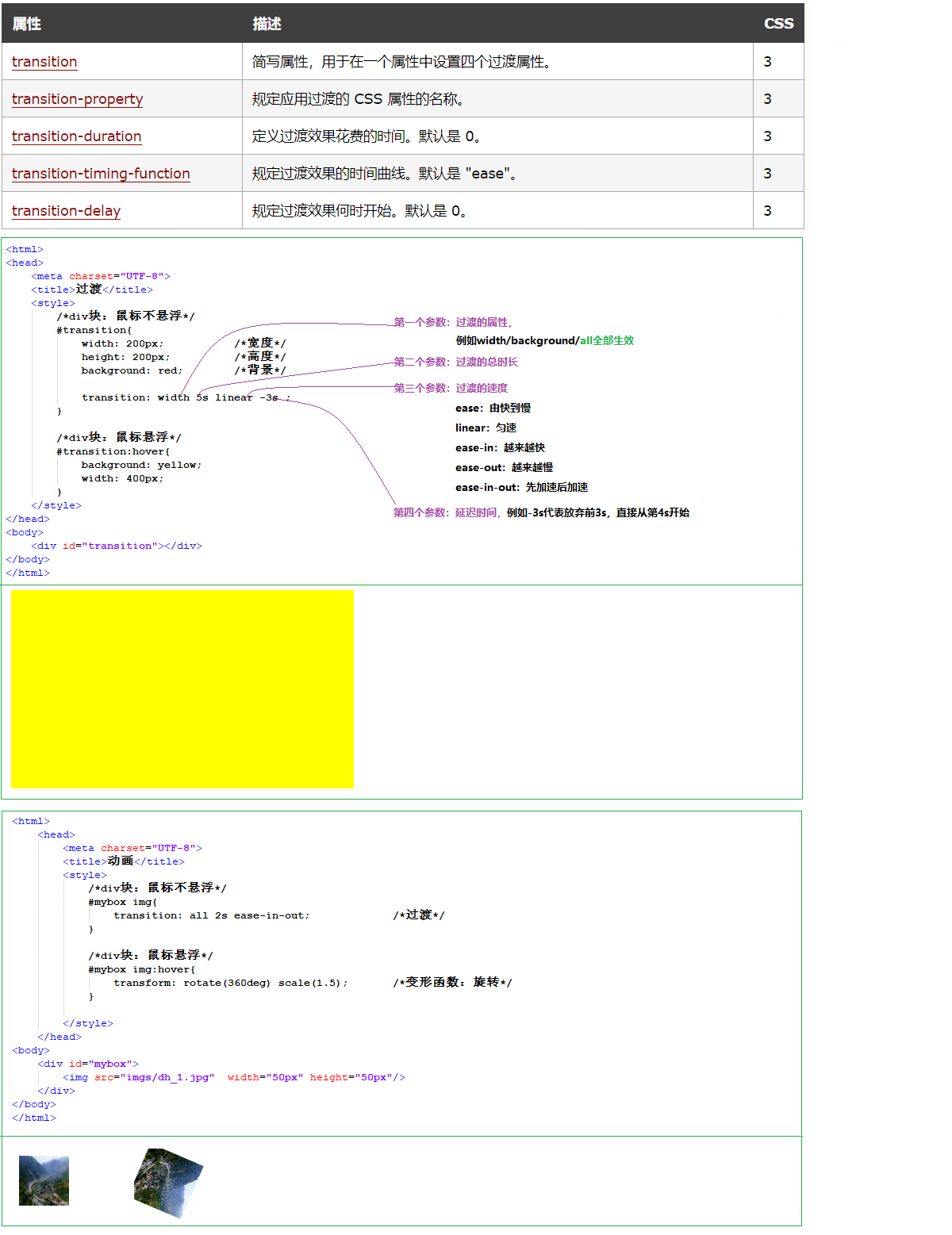Image resolution: width=952 pixels, height=1235 pixels.
Task: Click the transform rotate(360deg) code line
Action: pos(230,983)
